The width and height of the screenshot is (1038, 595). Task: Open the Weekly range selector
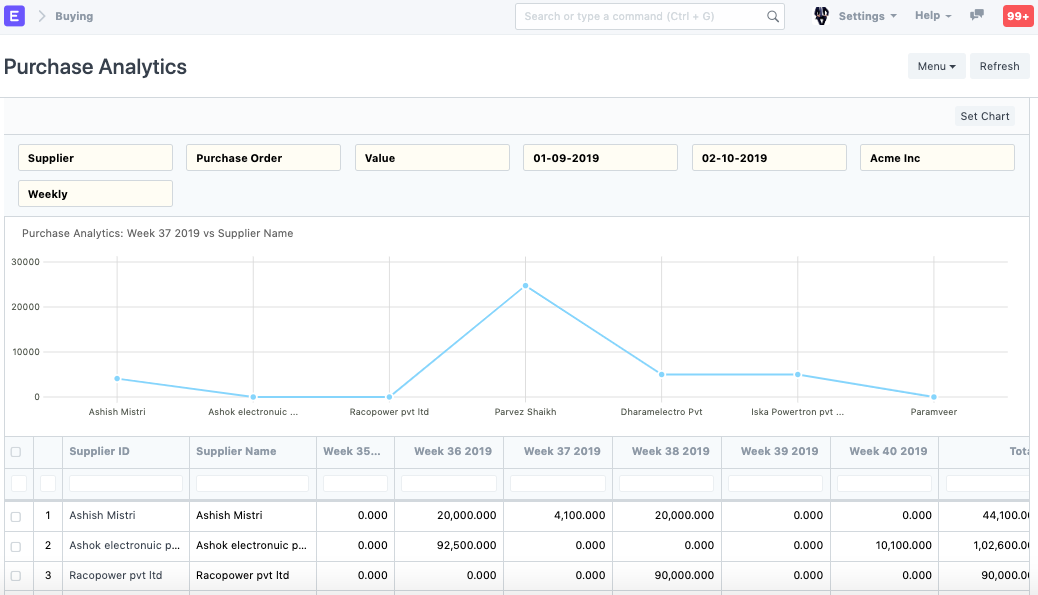coord(95,194)
